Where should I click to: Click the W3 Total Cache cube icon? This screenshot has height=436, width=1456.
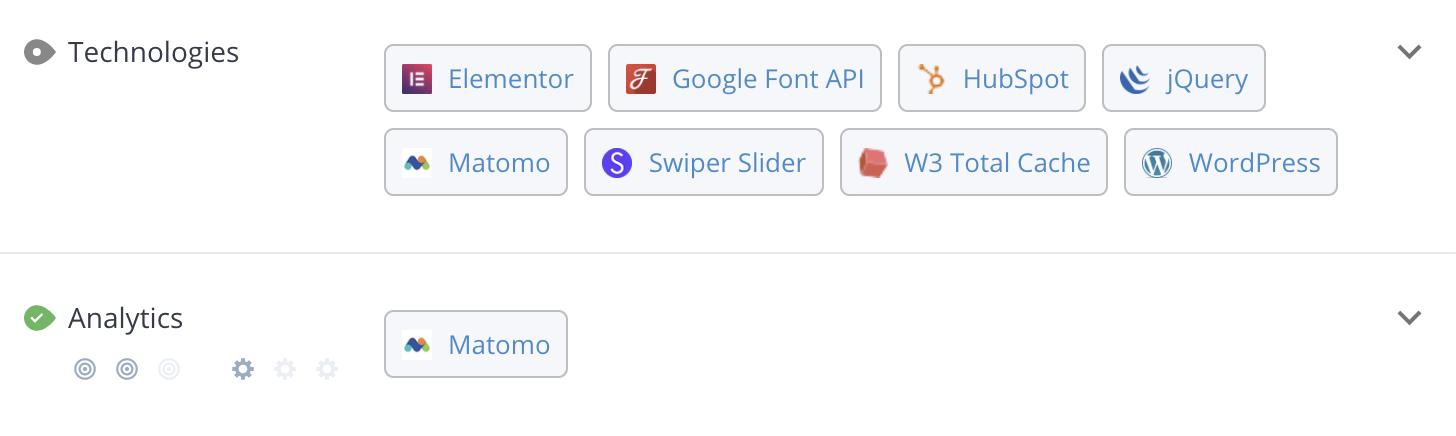pos(873,163)
